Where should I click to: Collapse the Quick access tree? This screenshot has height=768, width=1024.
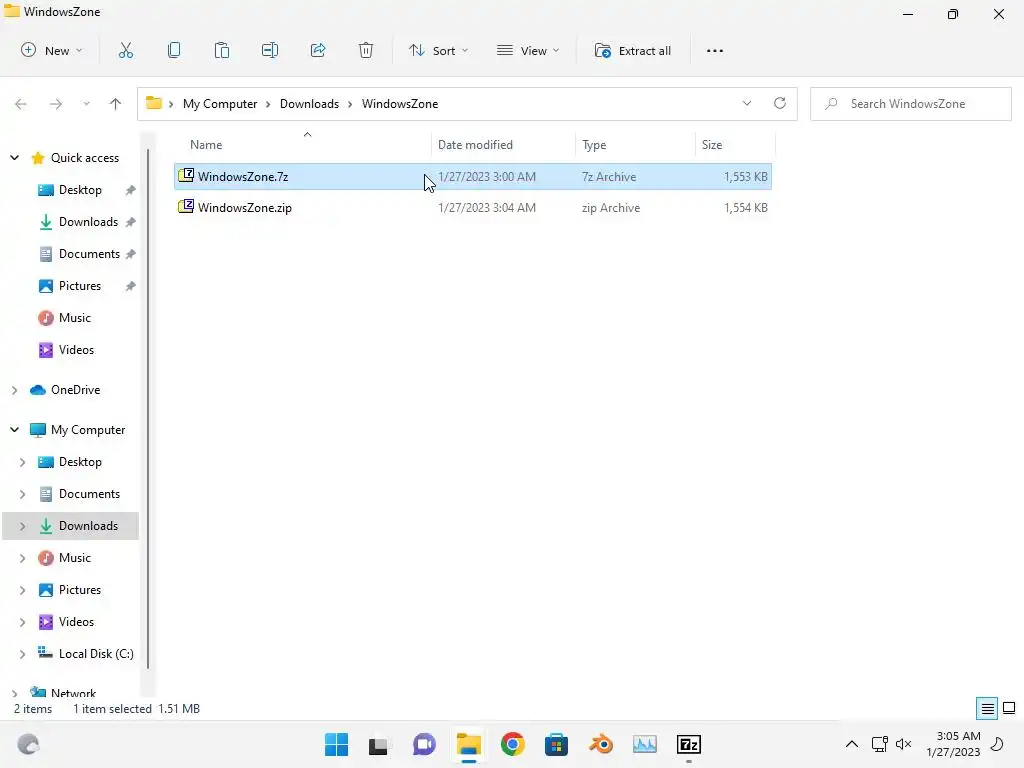pos(14,157)
